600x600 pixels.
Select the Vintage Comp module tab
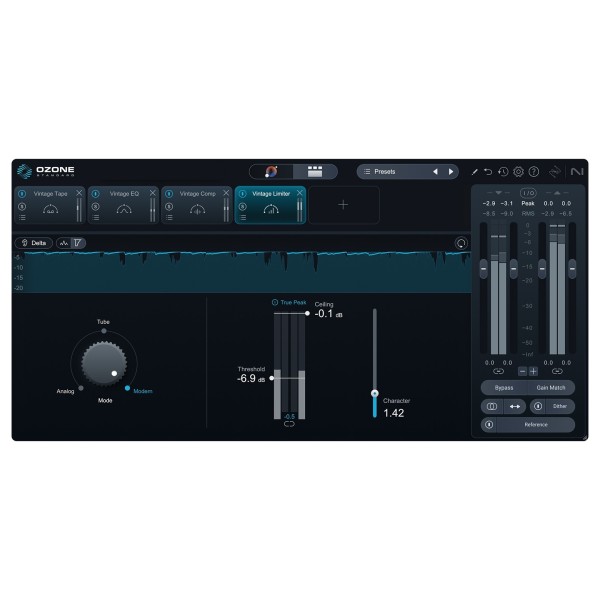[x=197, y=205]
